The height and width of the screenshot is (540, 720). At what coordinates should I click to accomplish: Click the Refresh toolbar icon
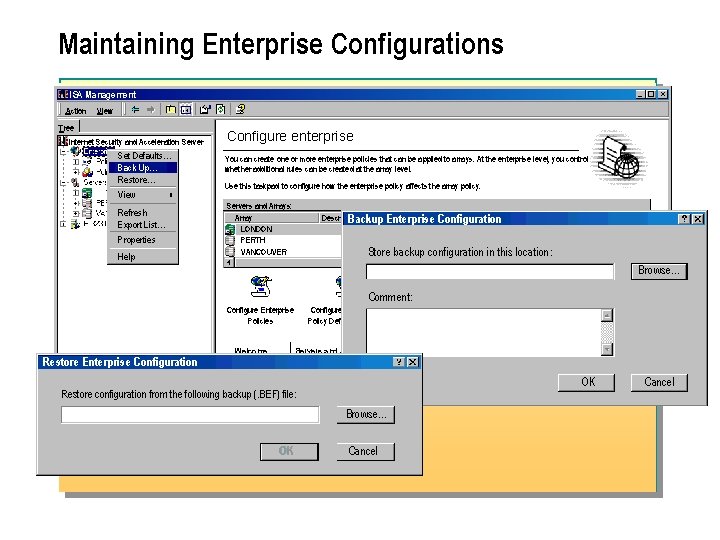click(x=220, y=109)
